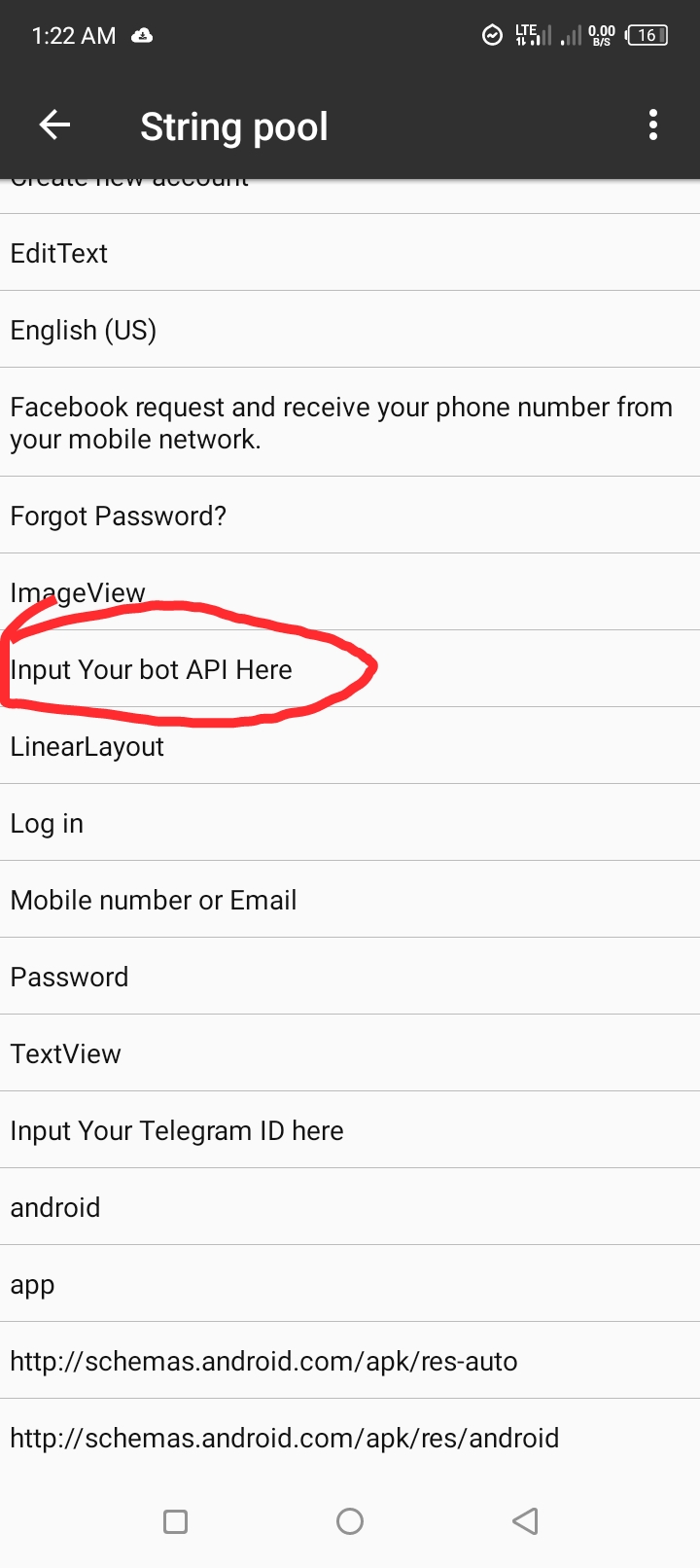The image size is (700, 1568).
Task: Select the Forgot Password? string
Action: click(350, 516)
